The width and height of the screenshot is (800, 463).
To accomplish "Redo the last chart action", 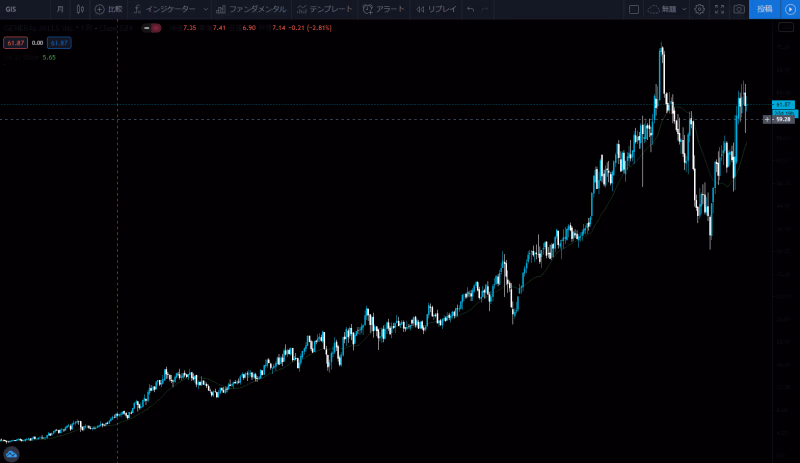I will click(486, 9).
